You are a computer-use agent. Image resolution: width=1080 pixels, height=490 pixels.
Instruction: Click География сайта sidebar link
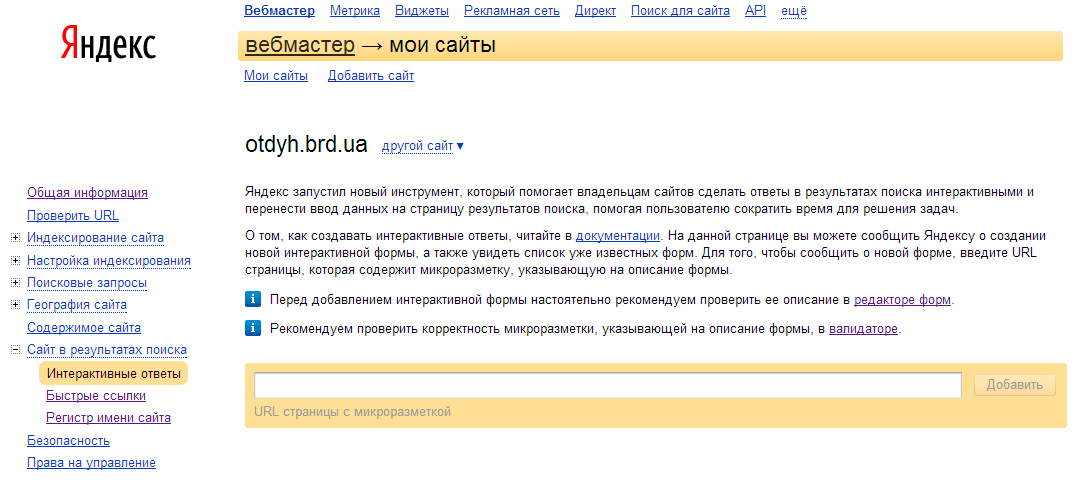coord(76,305)
